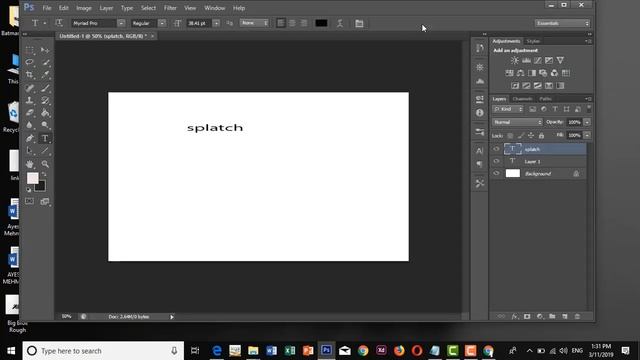Align text left
The width and height of the screenshot is (640, 360).
click(281, 23)
